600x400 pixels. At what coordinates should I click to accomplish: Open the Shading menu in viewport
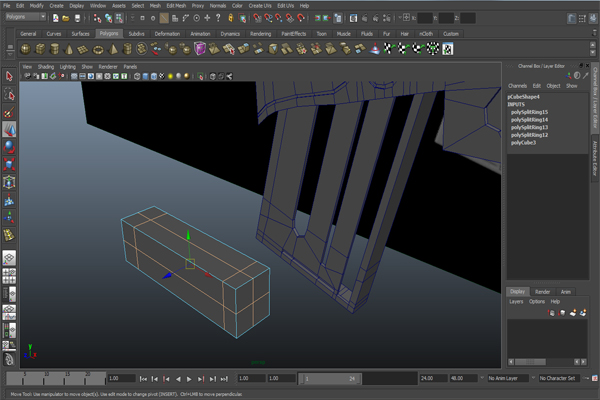click(x=46, y=67)
